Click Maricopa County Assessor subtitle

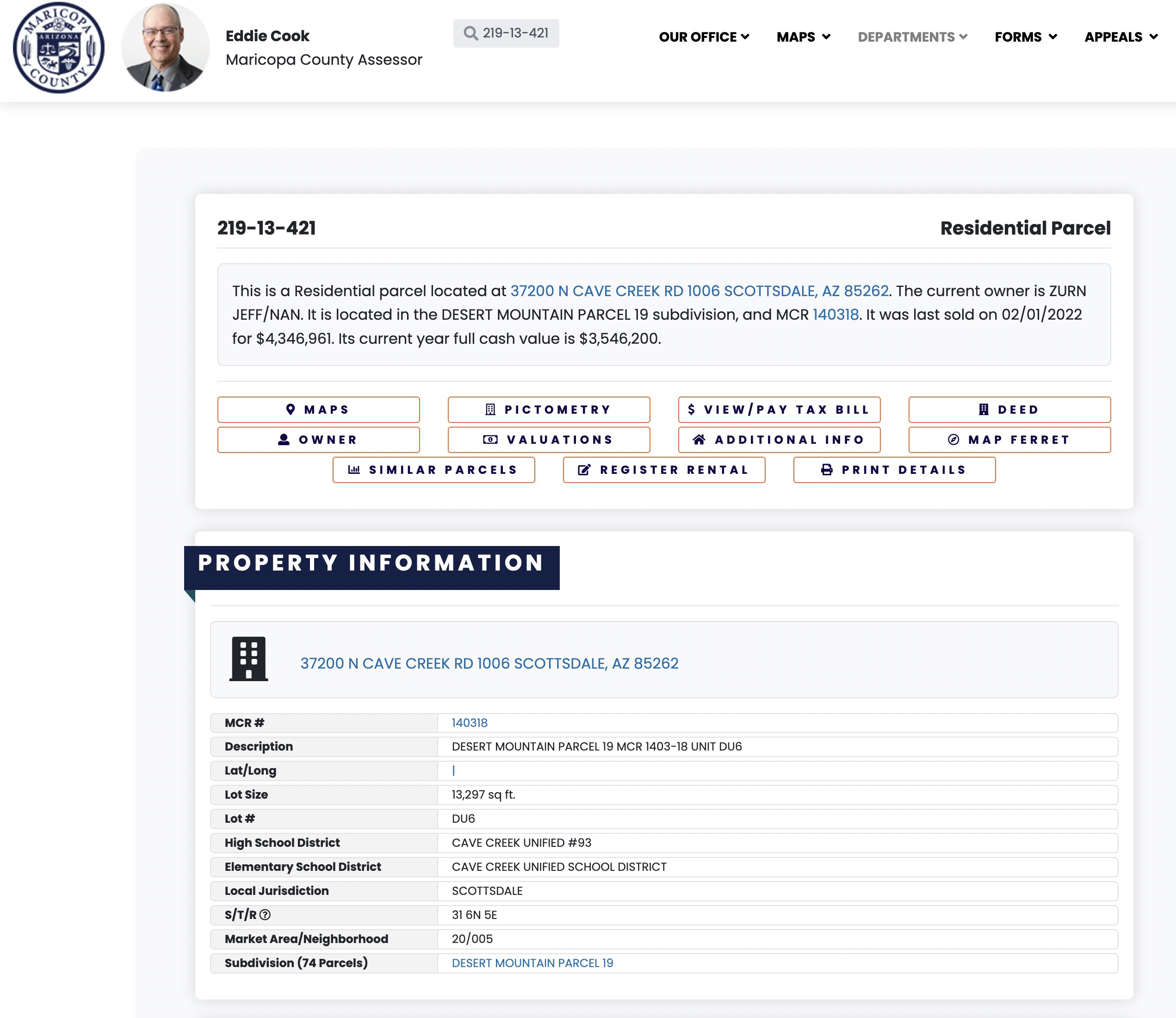(x=324, y=60)
